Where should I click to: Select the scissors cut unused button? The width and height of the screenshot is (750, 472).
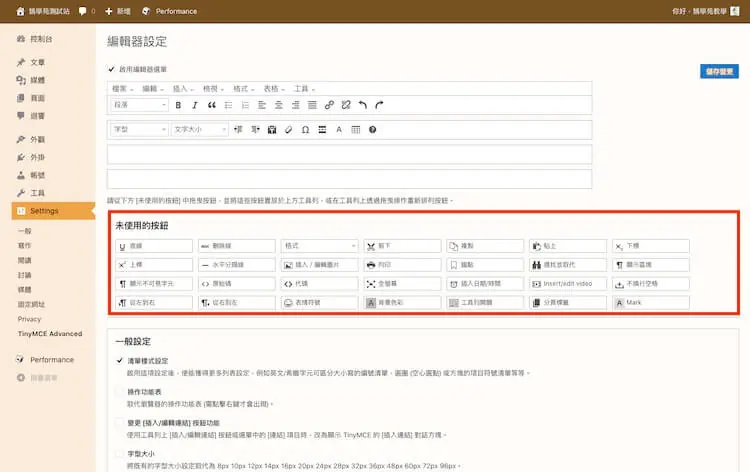tap(402, 246)
